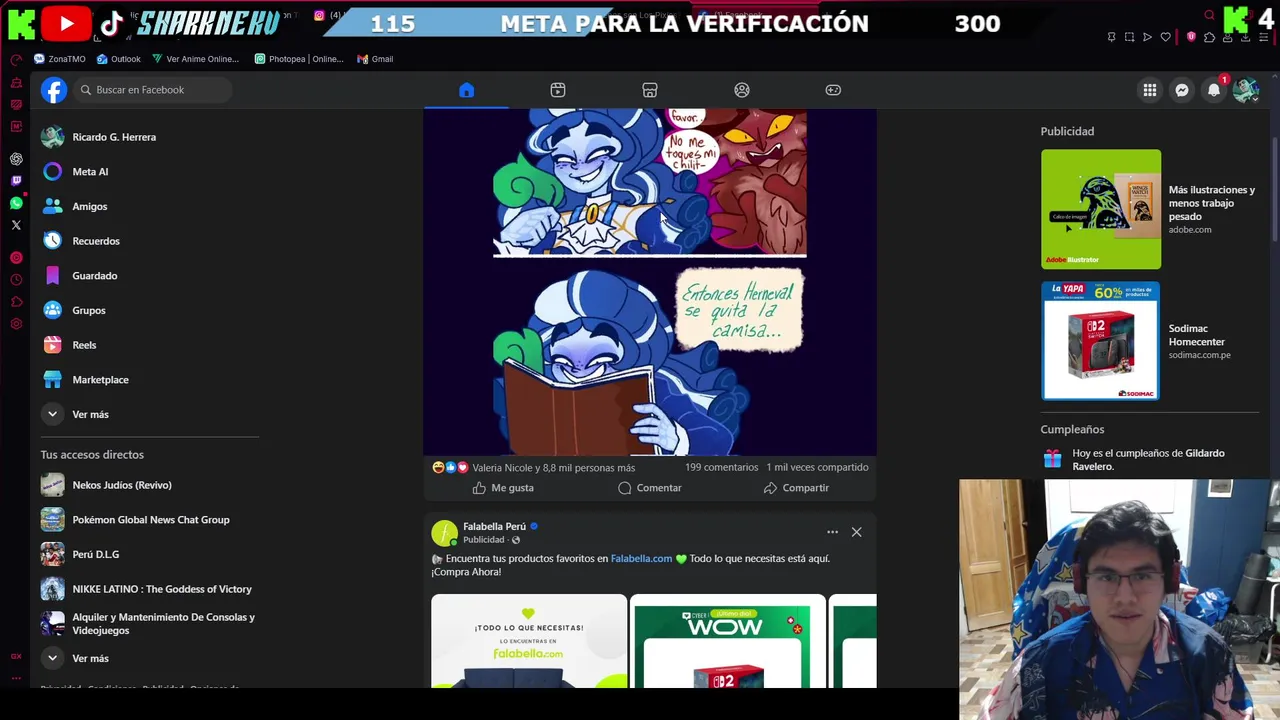Open the Groups tab in top navigation

pyautogui.click(x=742, y=90)
